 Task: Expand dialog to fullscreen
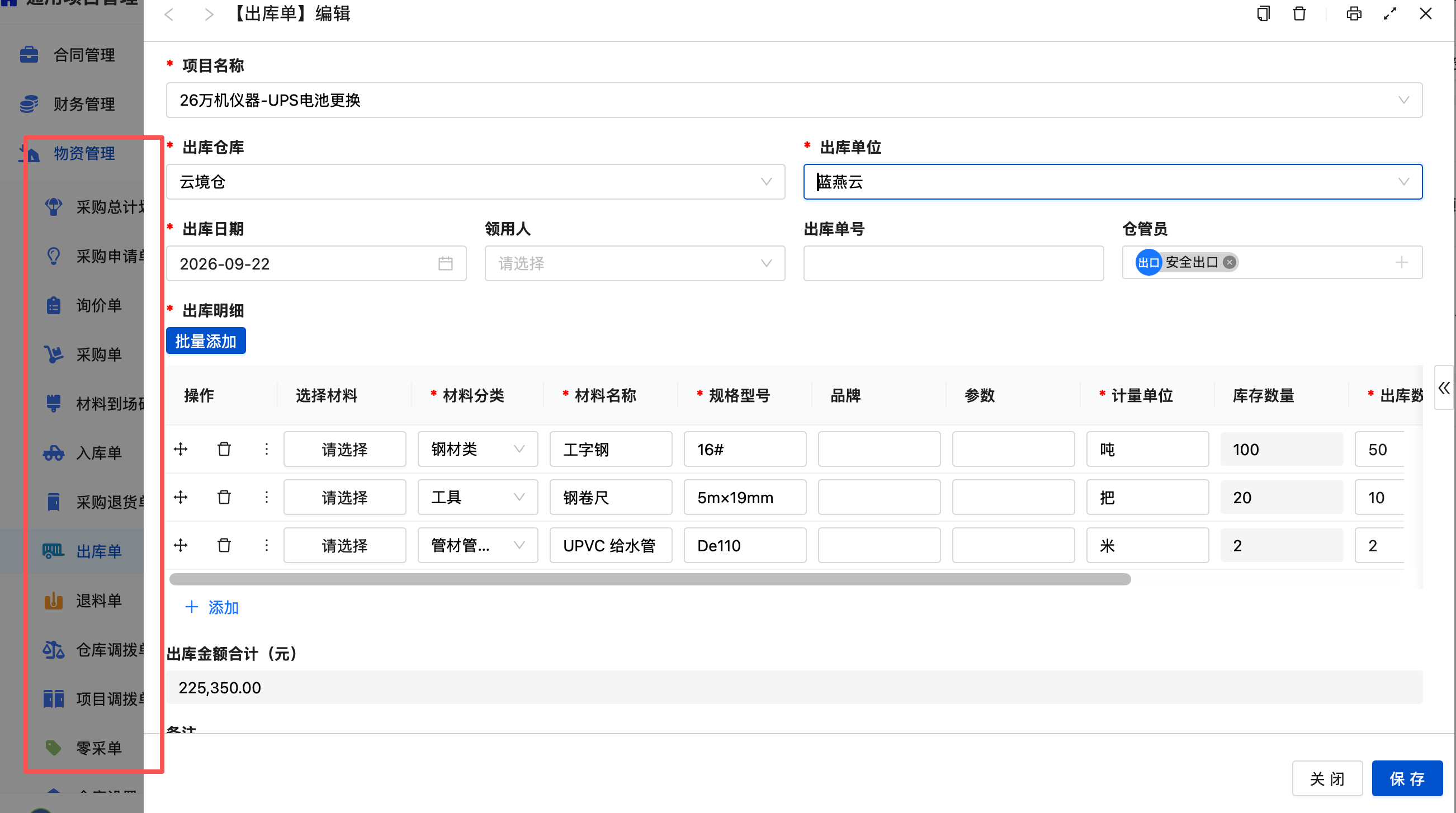pos(1390,13)
